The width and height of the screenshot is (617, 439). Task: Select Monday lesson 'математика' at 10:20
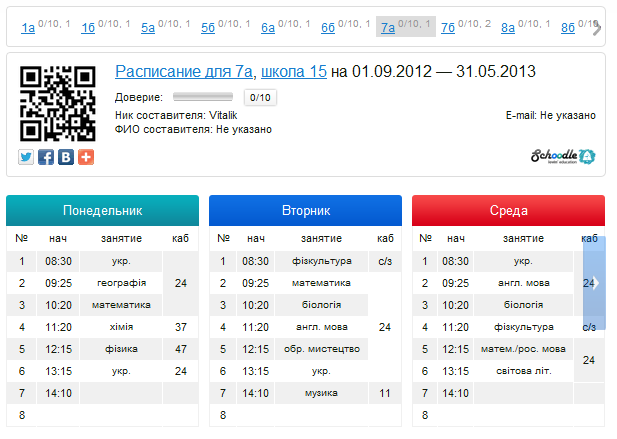[121, 305]
